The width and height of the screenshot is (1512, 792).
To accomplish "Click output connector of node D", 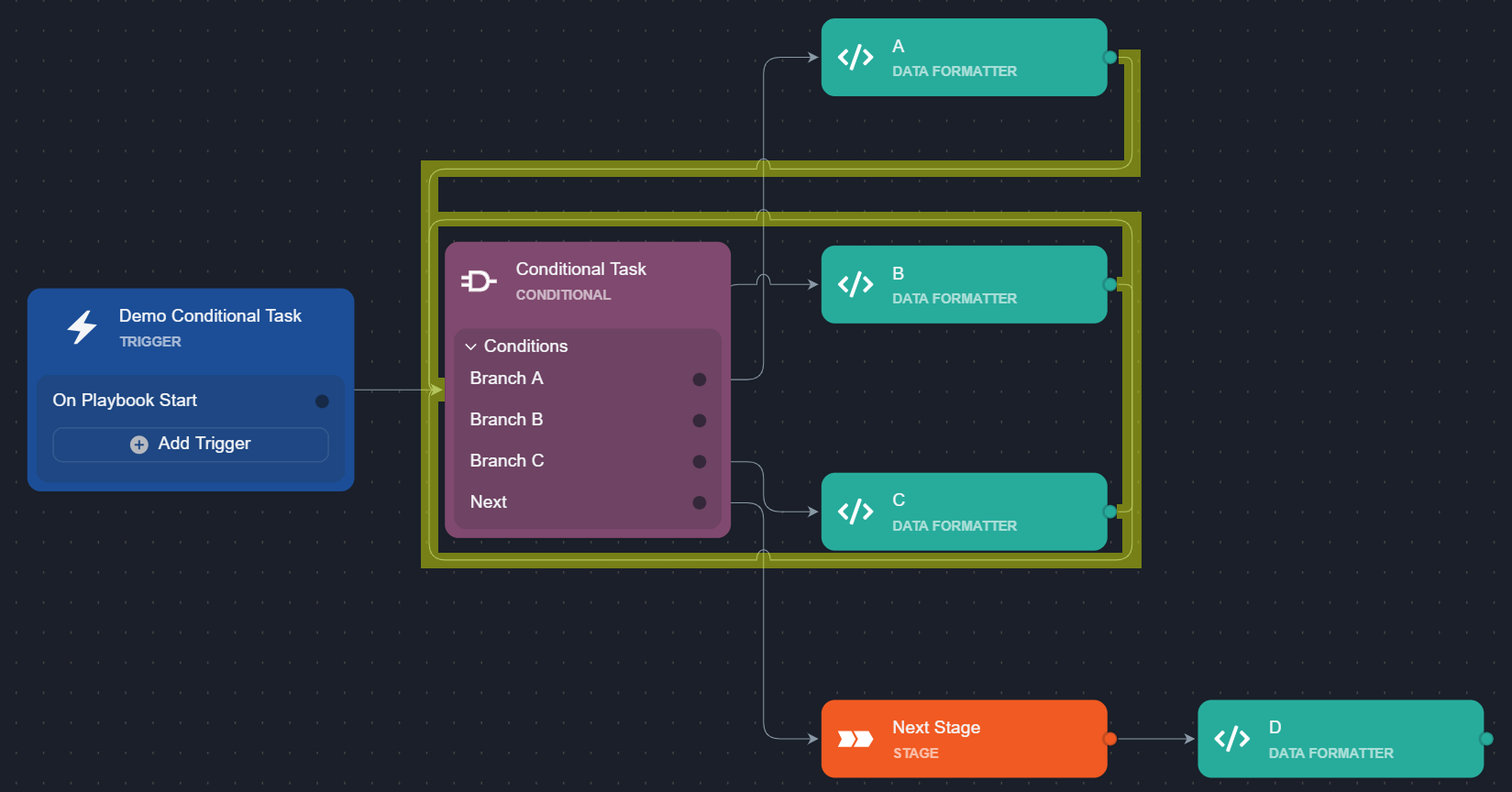I will point(1486,739).
